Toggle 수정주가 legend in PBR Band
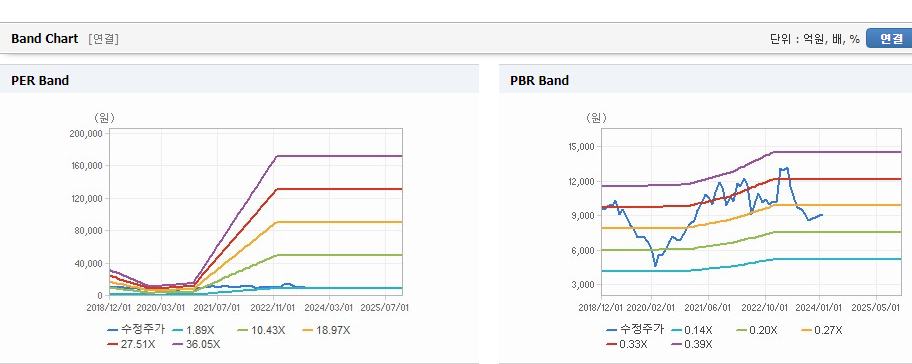This screenshot has height=364, width=912. pyautogui.click(x=636, y=330)
